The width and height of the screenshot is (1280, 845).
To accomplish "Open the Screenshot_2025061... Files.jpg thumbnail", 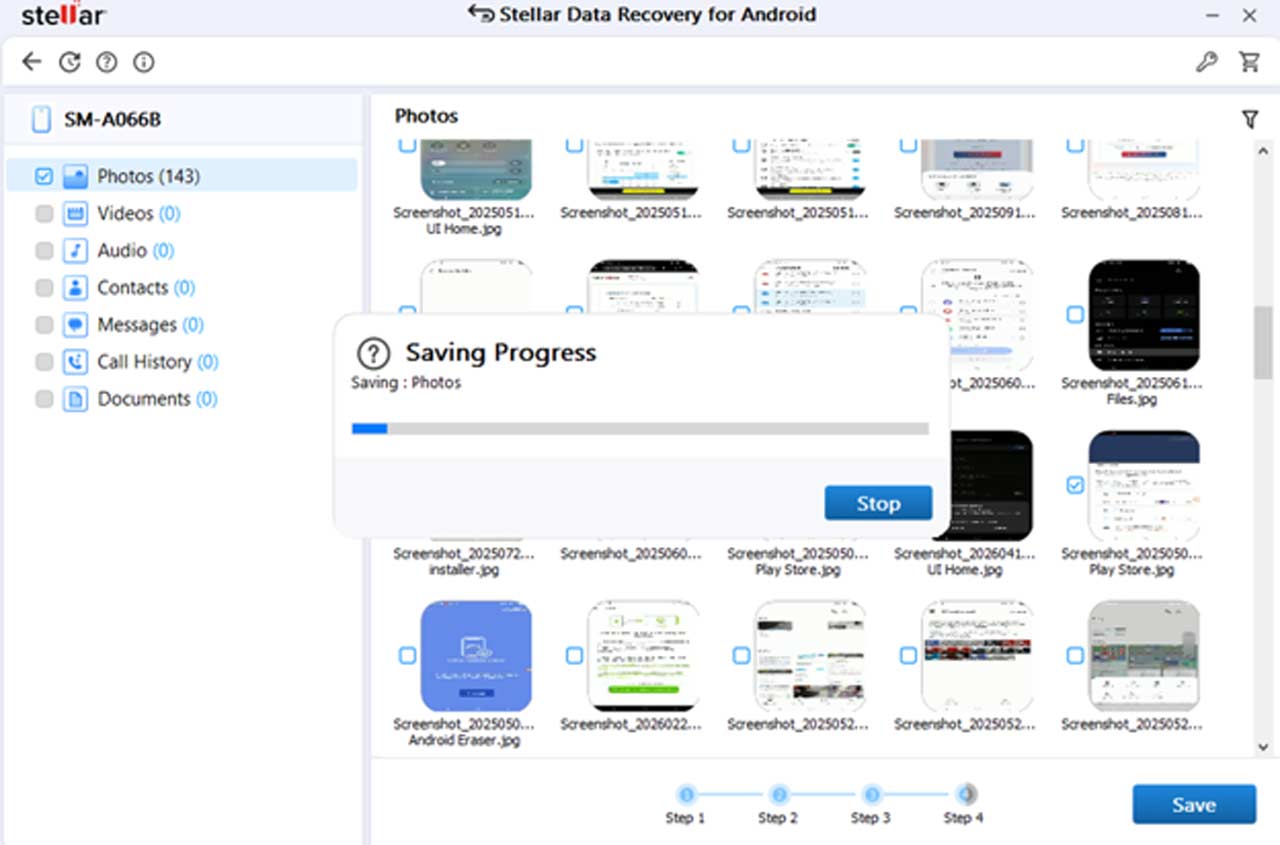I will coord(1144,315).
